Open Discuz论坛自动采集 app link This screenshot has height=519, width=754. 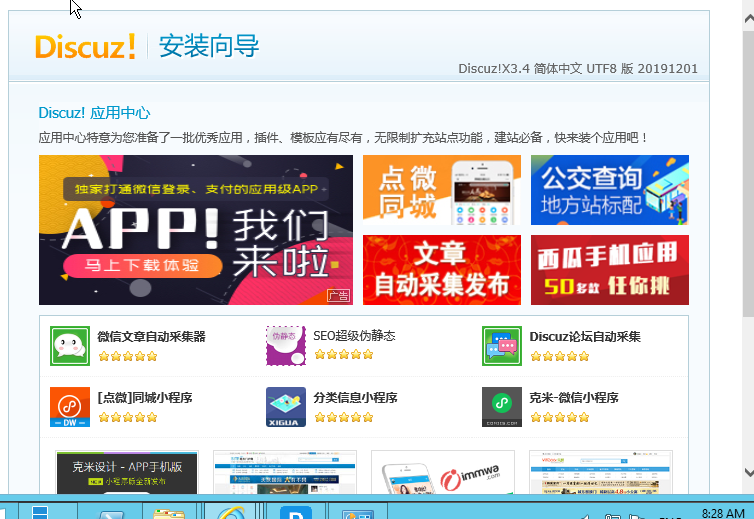tap(585, 337)
